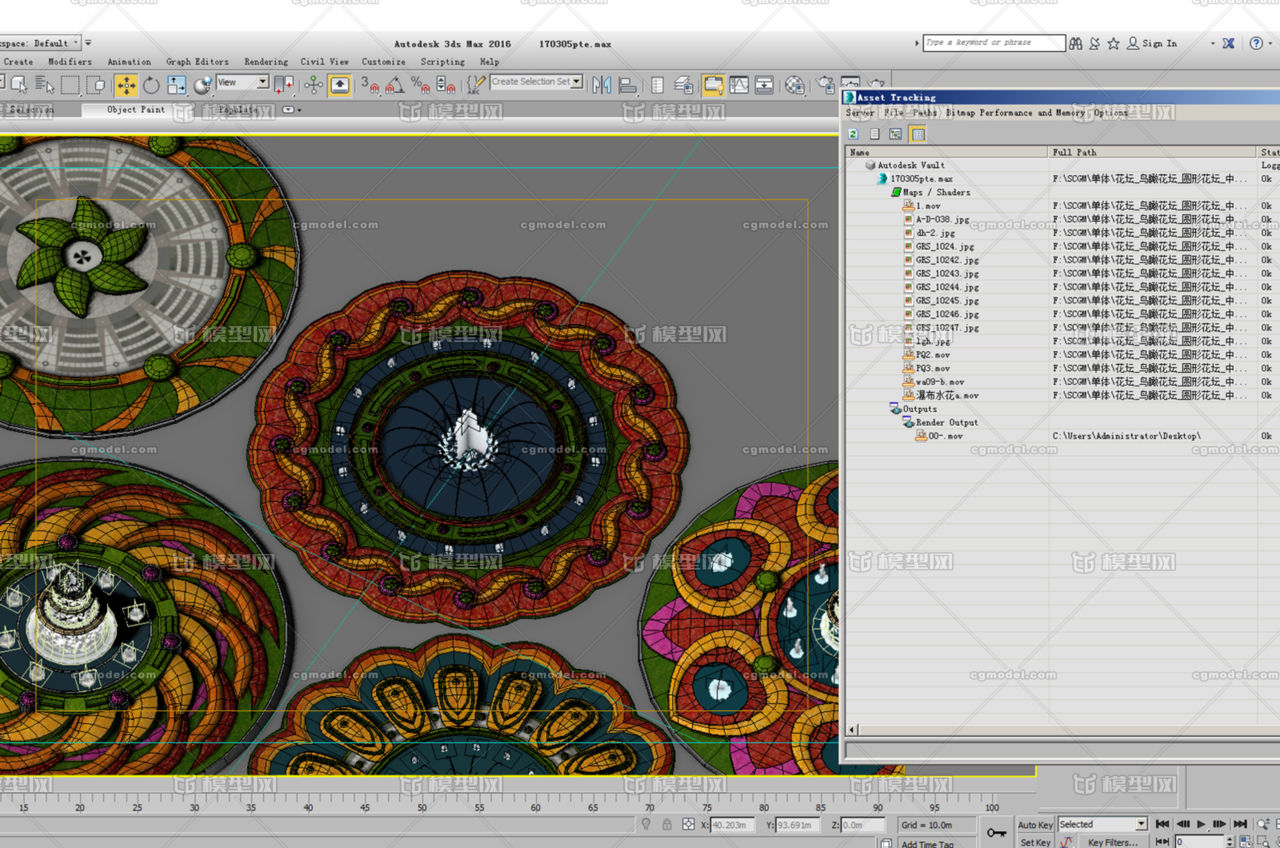Click the Status Log icon in Asset Tracking
Viewport: 1280px width, 848px height.
[874, 133]
